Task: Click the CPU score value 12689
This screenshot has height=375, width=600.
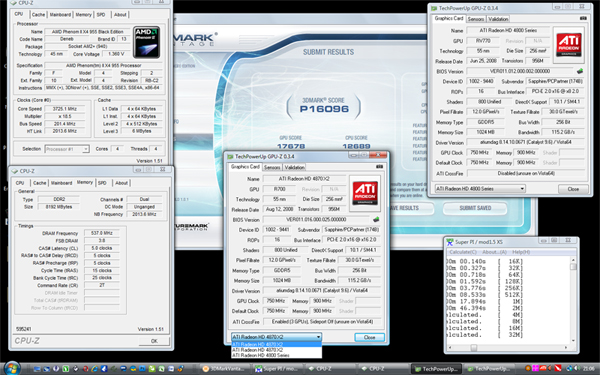Action: [356, 146]
